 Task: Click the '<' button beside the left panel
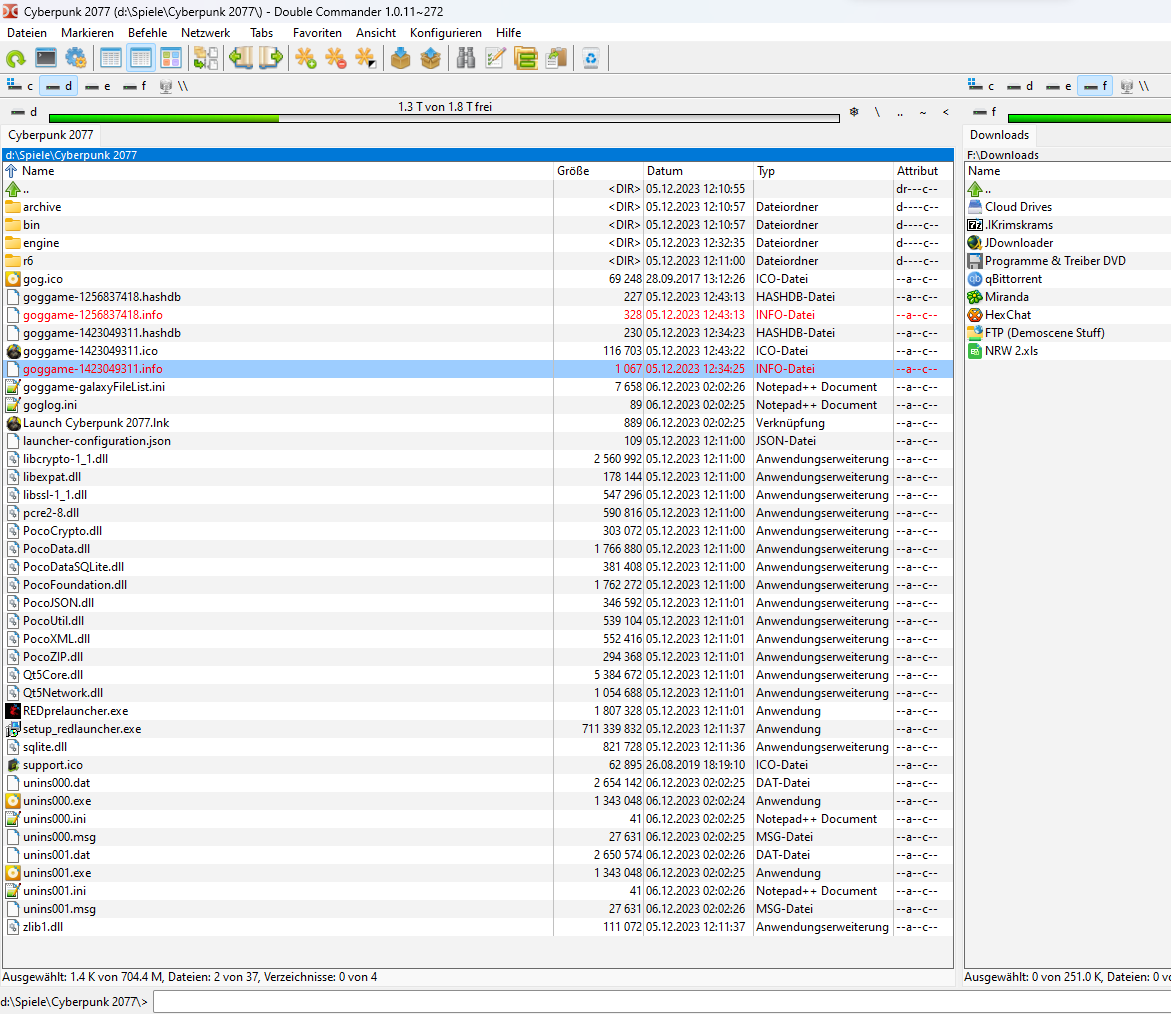[945, 112]
